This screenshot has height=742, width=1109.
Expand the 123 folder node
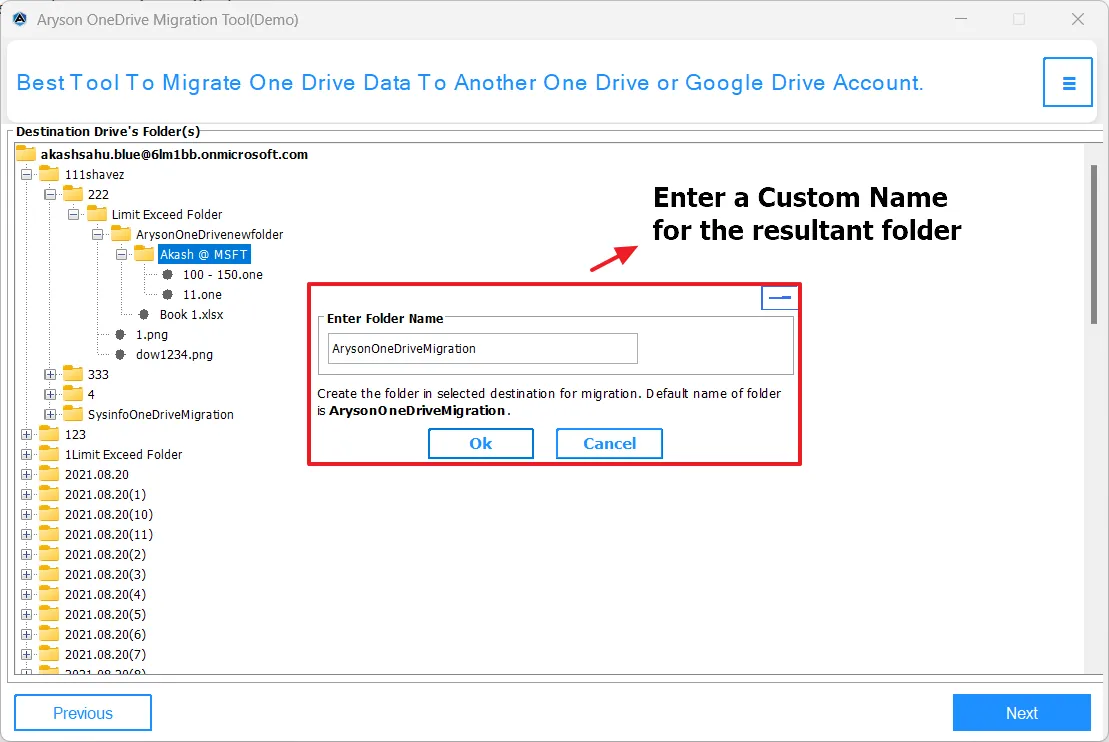coord(27,434)
